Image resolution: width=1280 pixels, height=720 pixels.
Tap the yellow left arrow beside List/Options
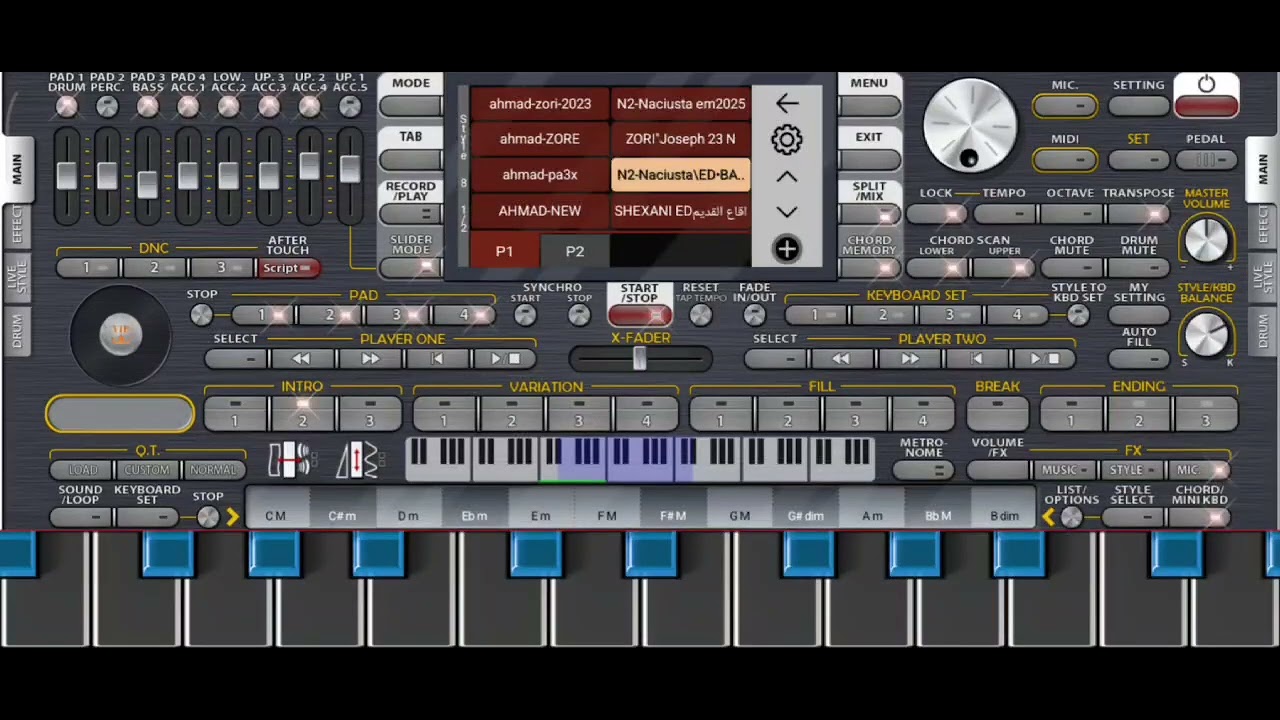pos(1048,517)
